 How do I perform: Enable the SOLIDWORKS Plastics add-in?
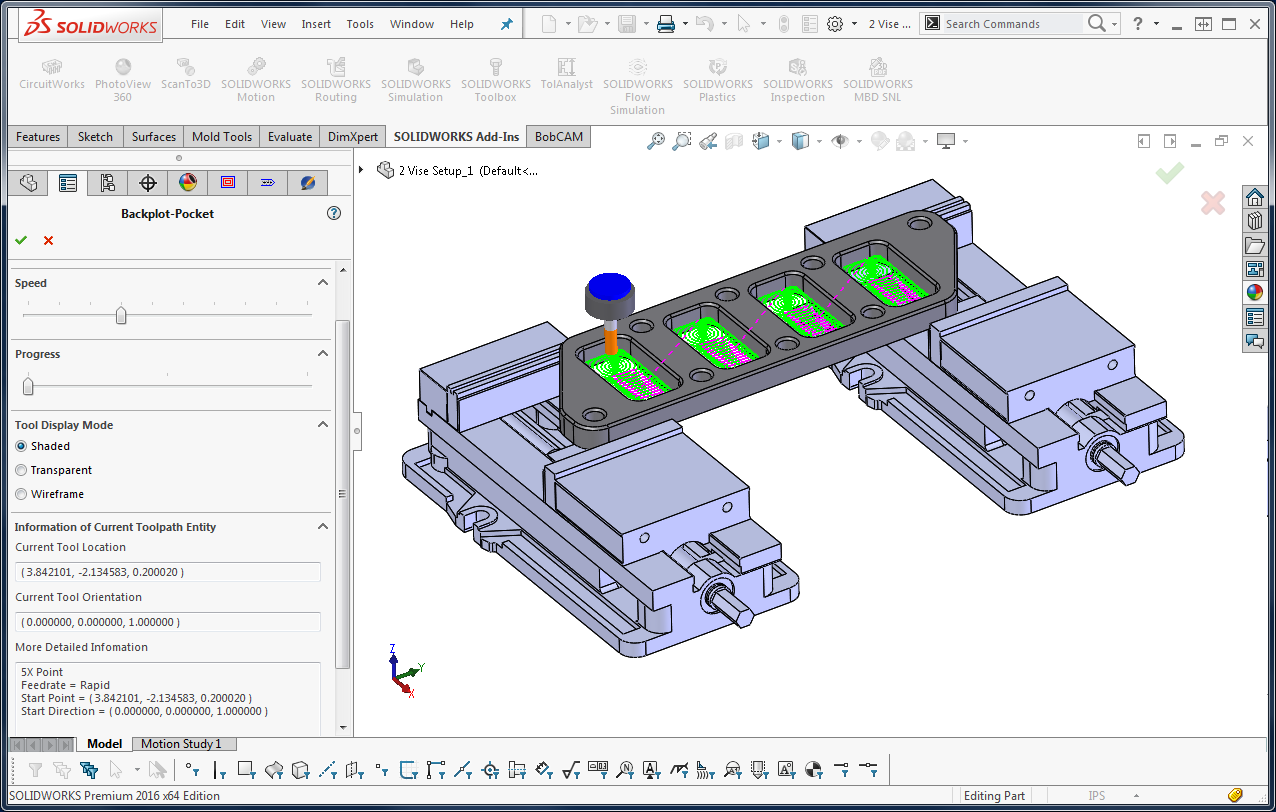pyautogui.click(x=718, y=80)
